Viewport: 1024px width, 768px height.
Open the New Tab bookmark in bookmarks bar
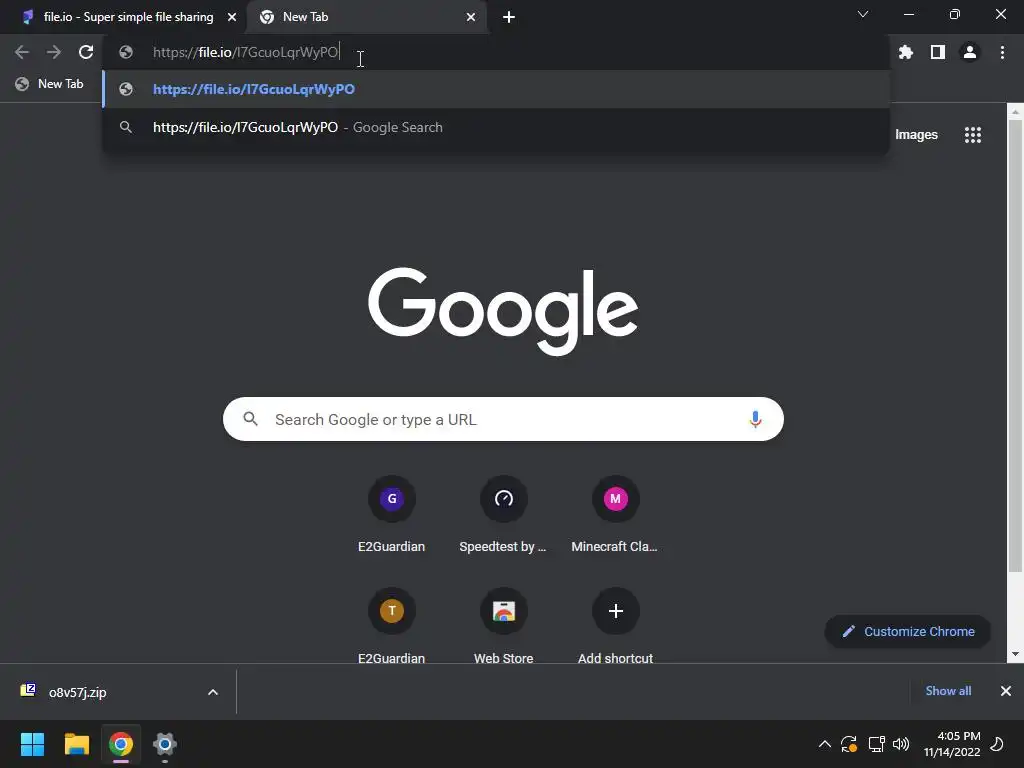50,84
